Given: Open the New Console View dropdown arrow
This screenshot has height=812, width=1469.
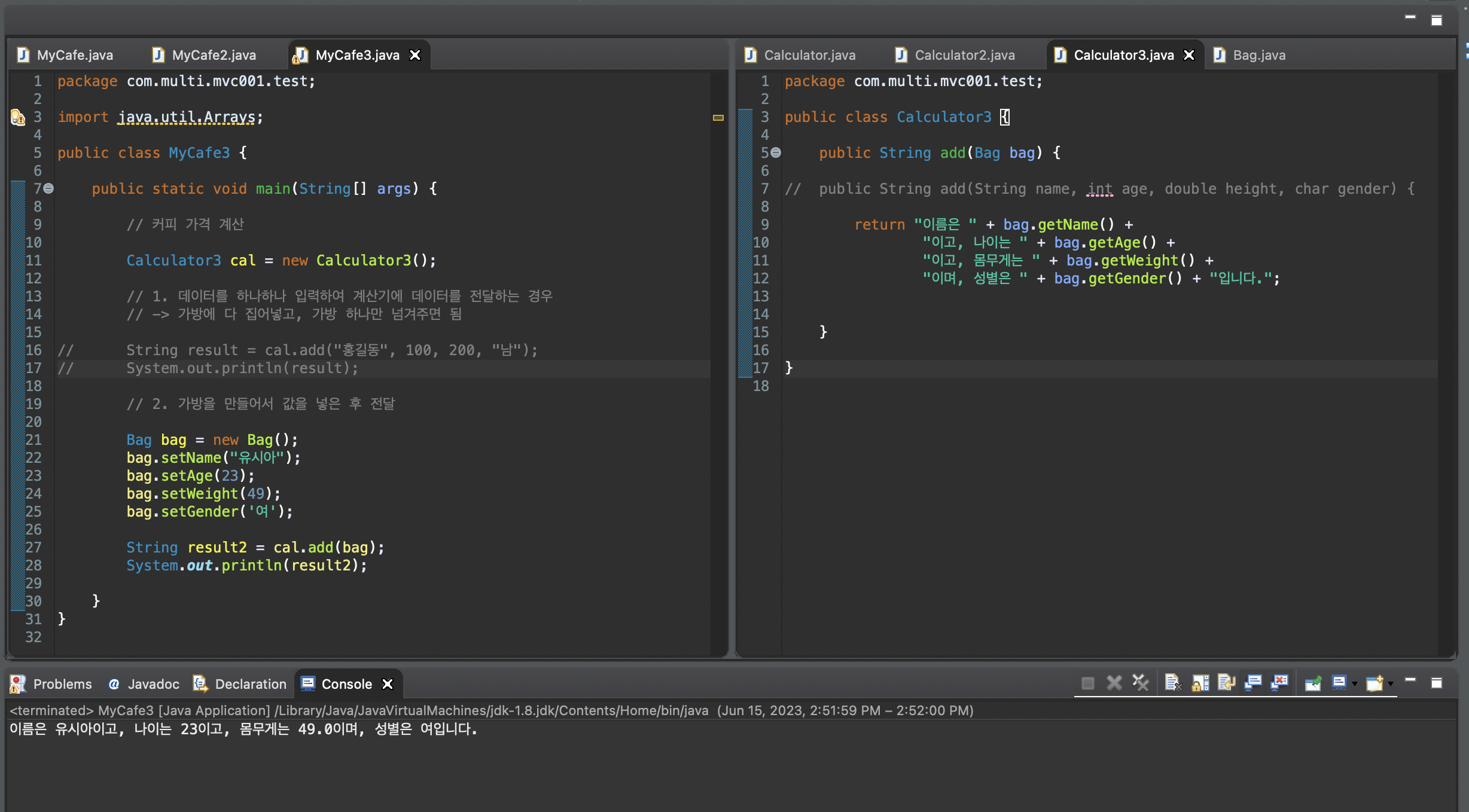Looking at the screenshot, I should click(x=1391, y=683).
